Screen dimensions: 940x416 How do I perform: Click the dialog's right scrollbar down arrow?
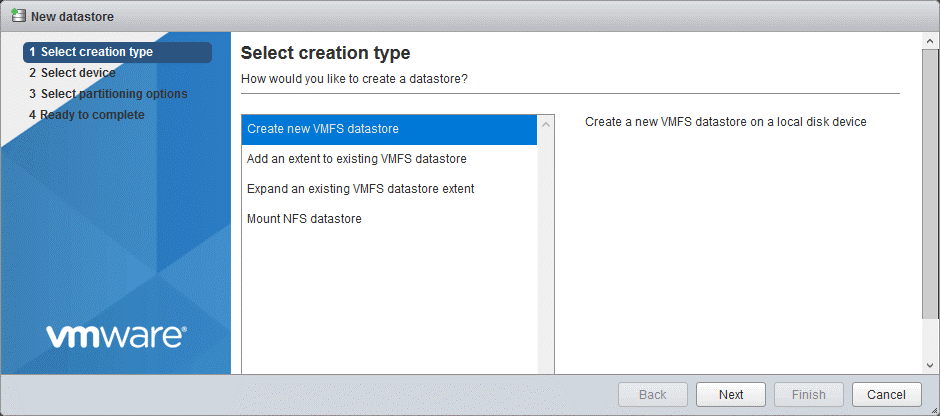[930, 366]
